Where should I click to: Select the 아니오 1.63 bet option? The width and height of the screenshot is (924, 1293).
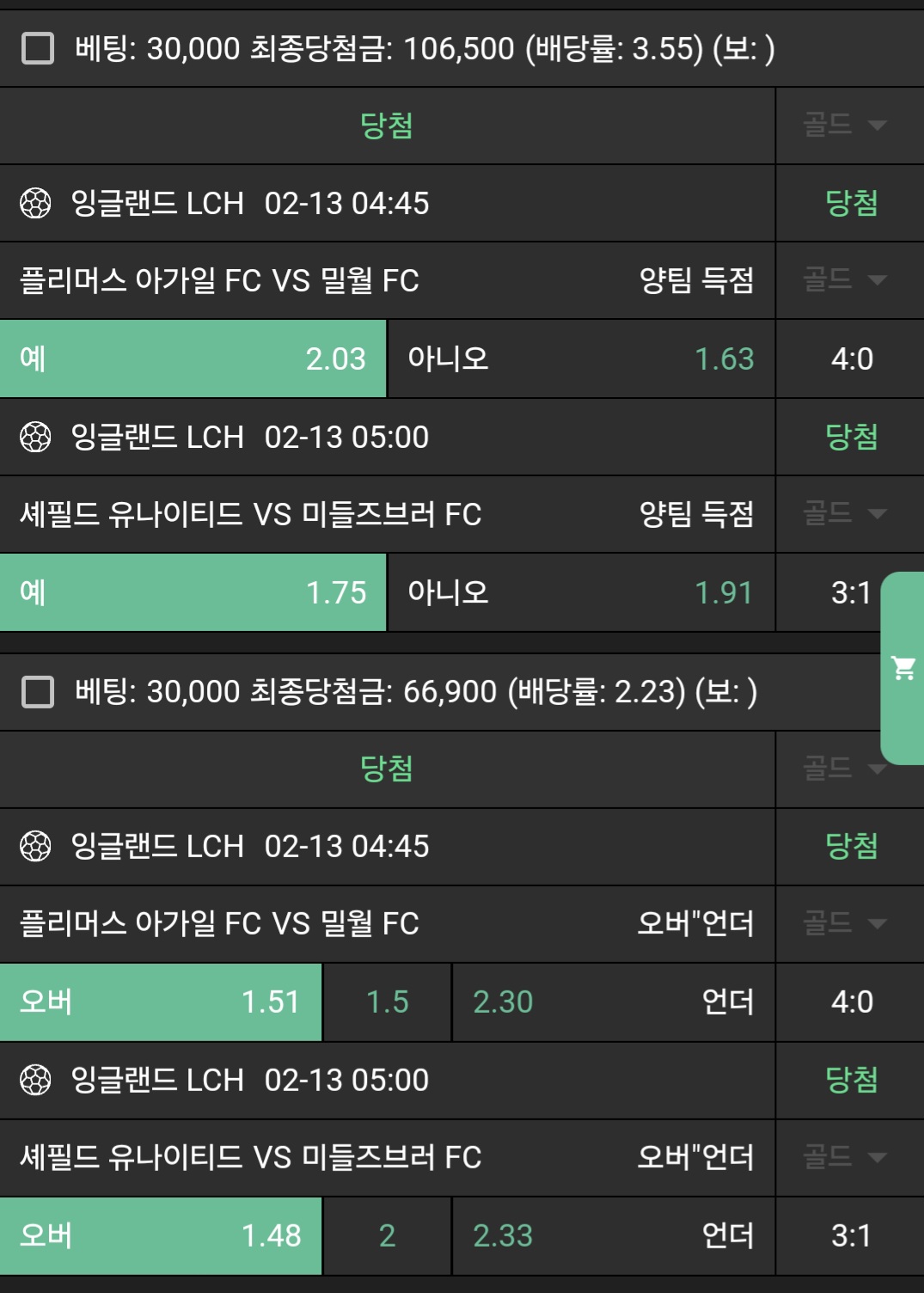(581, 358)
